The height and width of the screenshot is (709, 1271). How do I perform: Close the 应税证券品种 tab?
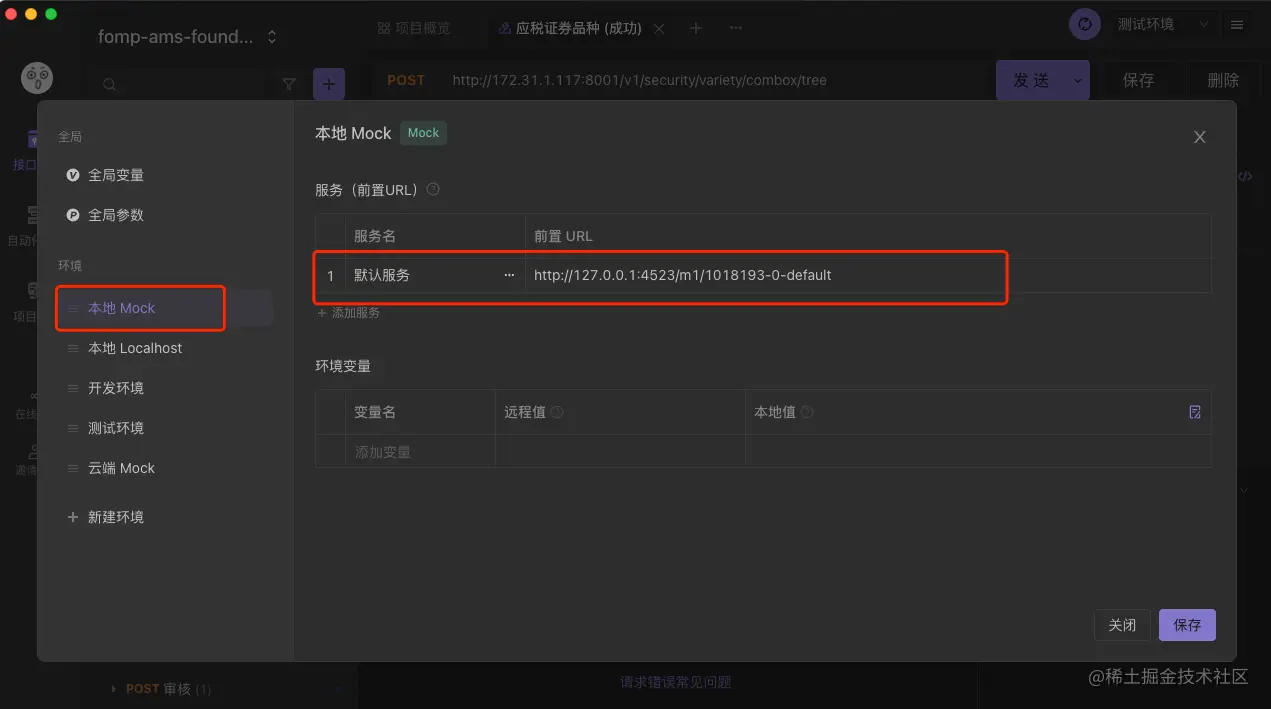[x=659, y=29]
